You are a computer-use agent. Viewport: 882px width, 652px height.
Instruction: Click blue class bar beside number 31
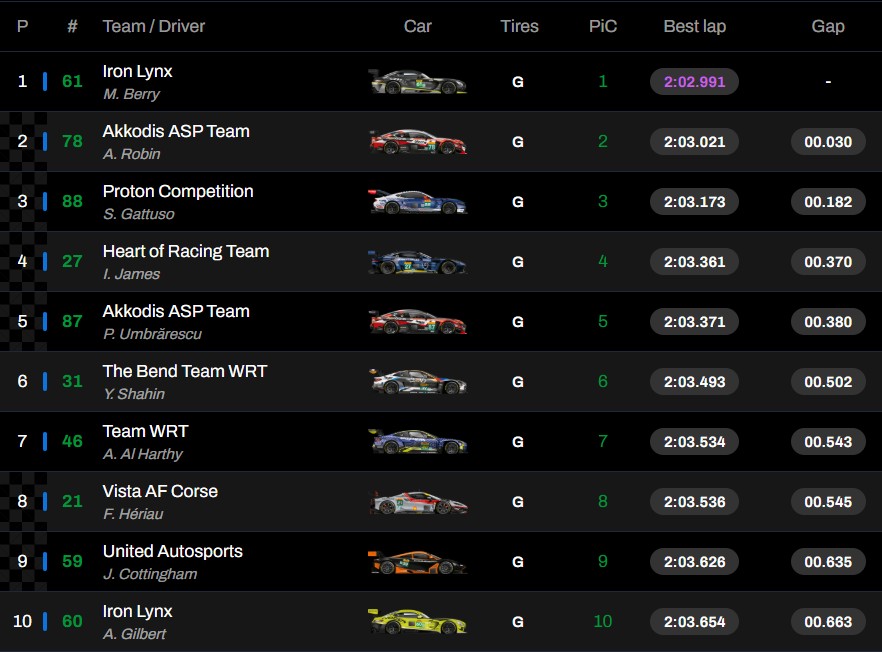[45, 382]
